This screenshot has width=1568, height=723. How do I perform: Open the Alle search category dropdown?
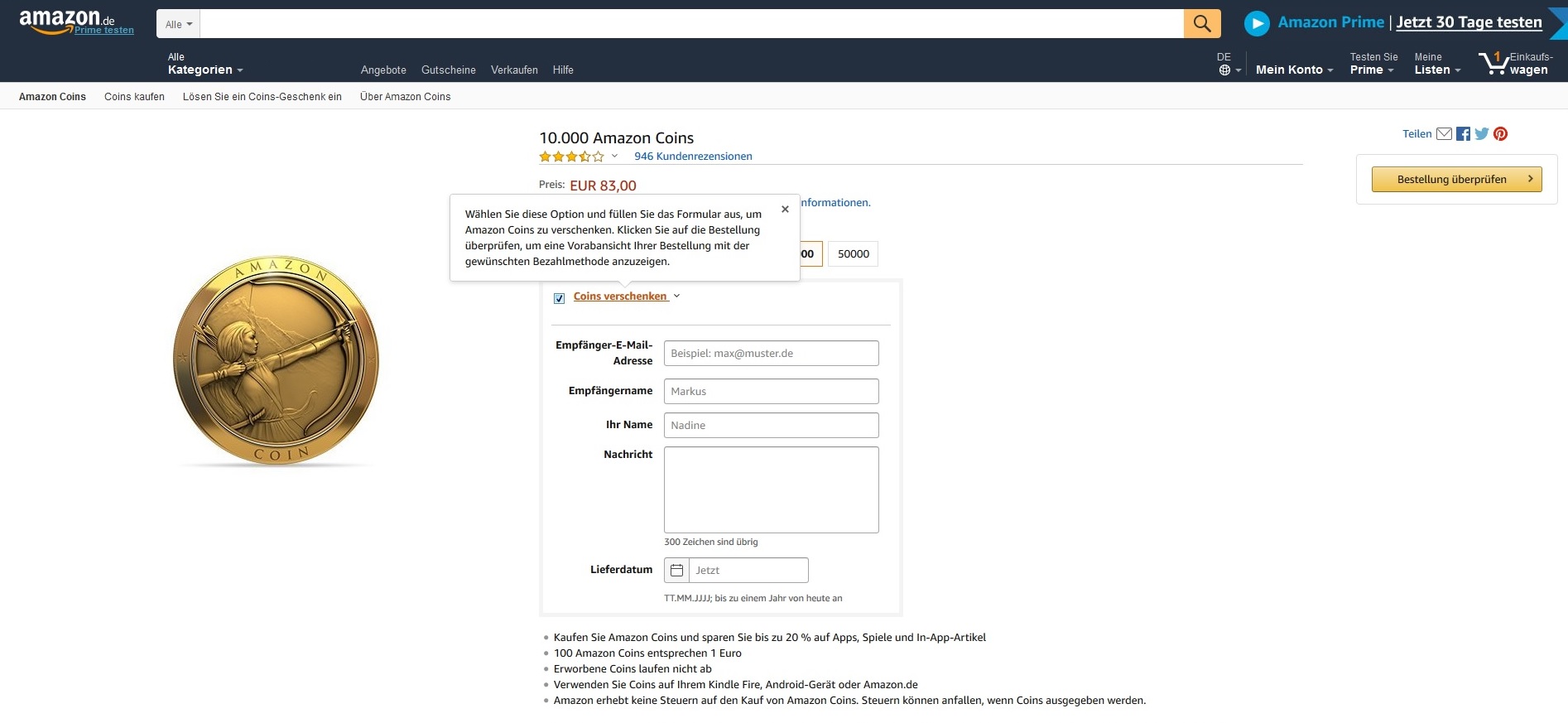[178, 25]
